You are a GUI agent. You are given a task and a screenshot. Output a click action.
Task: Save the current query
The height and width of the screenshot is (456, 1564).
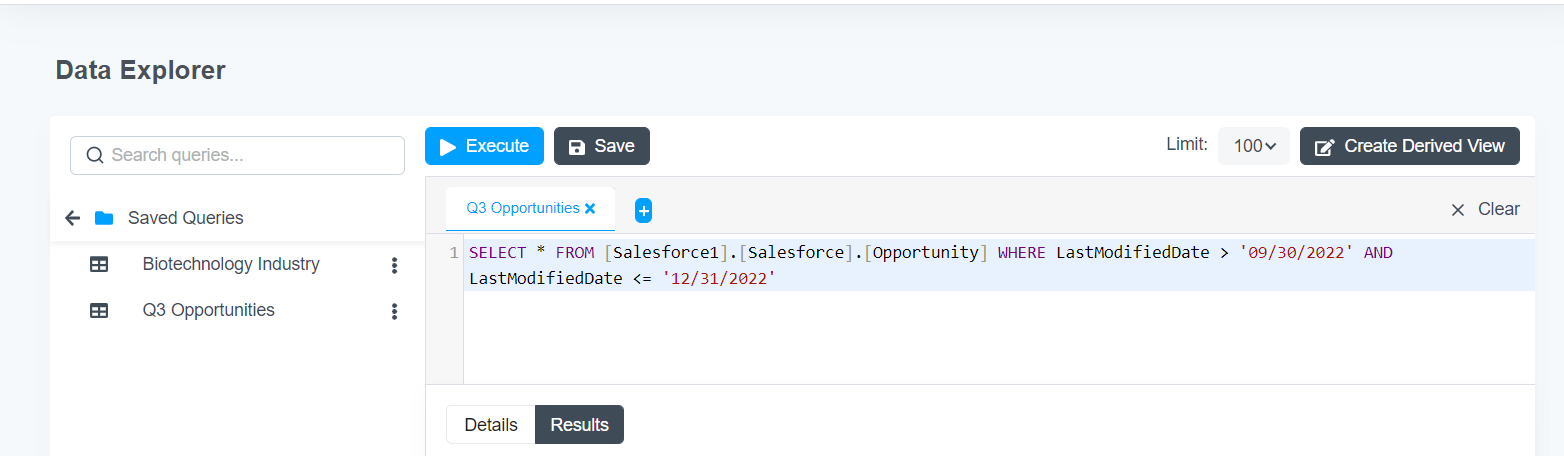click(602, 146)
